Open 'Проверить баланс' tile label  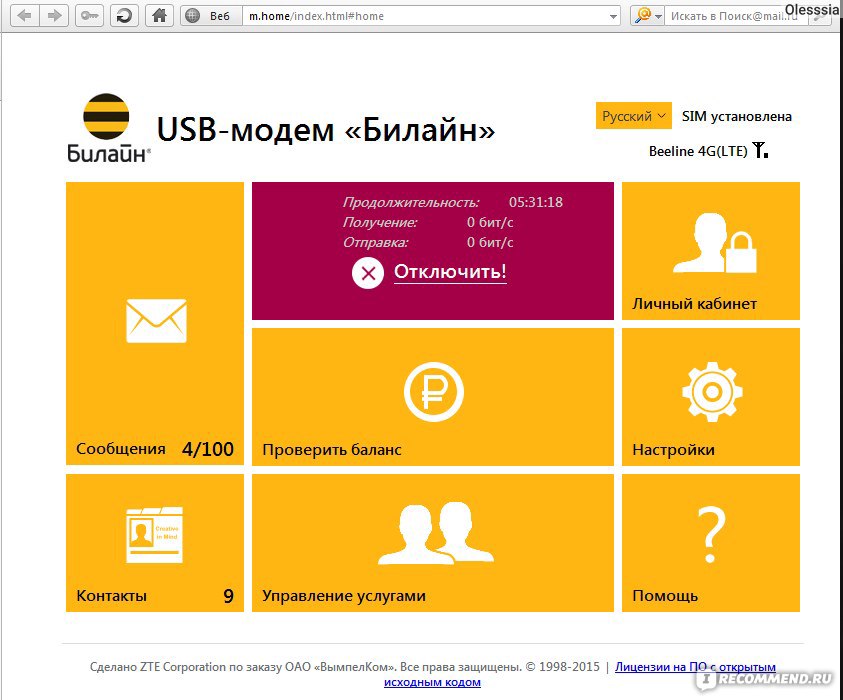coord(332,449)
